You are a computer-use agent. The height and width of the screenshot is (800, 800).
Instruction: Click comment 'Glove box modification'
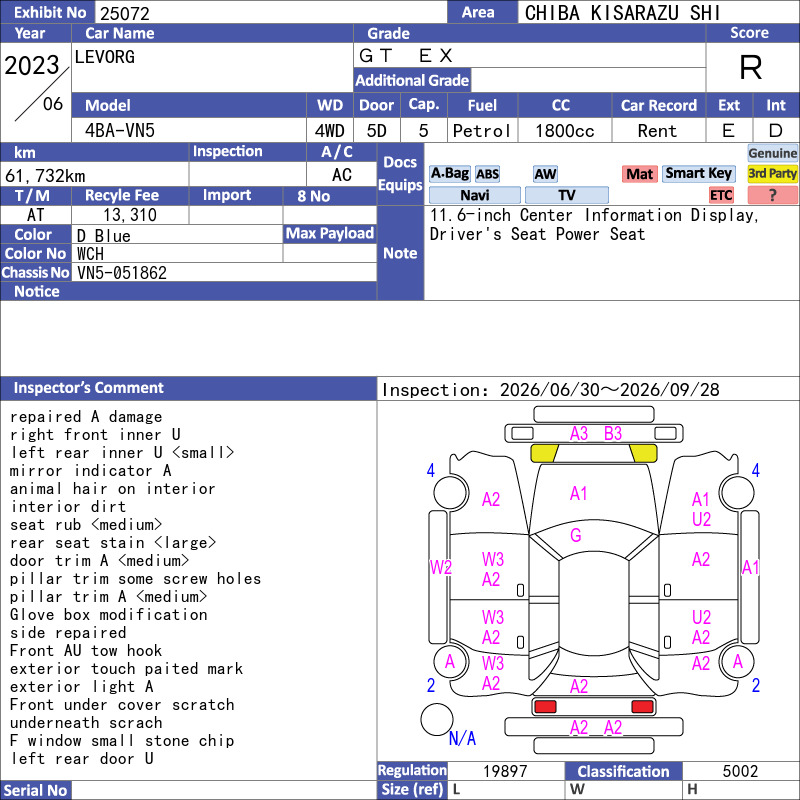109,615
